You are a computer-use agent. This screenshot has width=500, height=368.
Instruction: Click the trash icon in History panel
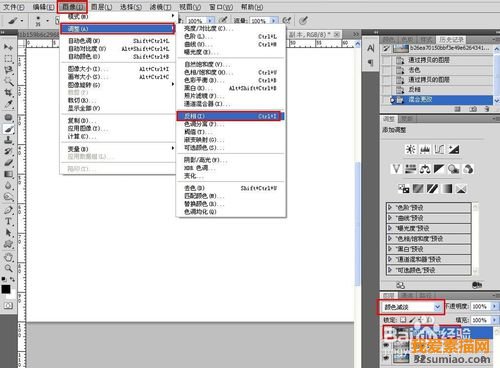click(x=487, y=109)
